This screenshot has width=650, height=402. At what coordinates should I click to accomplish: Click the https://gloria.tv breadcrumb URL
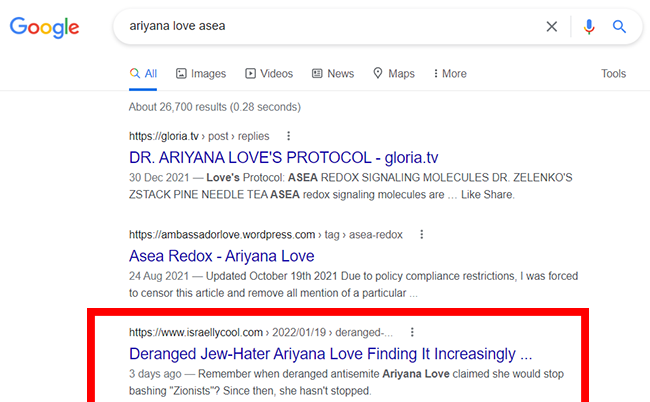pos(199,136)
